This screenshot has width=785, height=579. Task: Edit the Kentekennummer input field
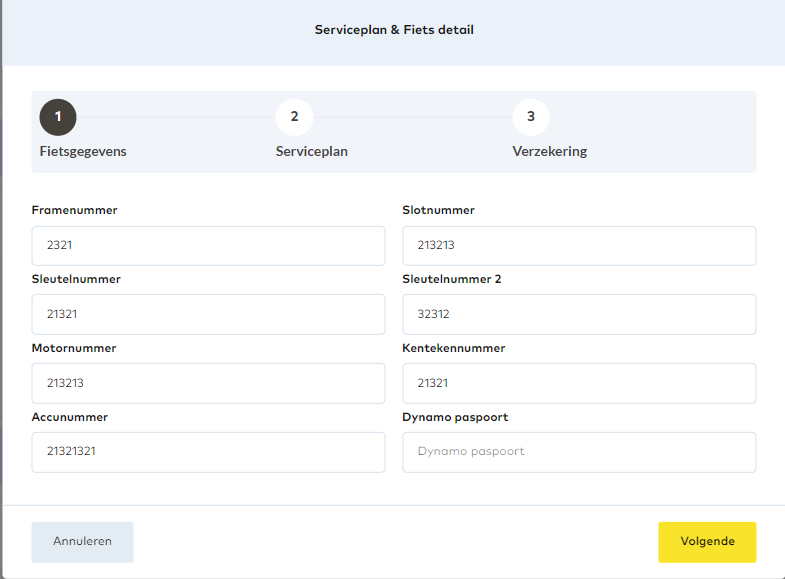(x=579, y=383)
